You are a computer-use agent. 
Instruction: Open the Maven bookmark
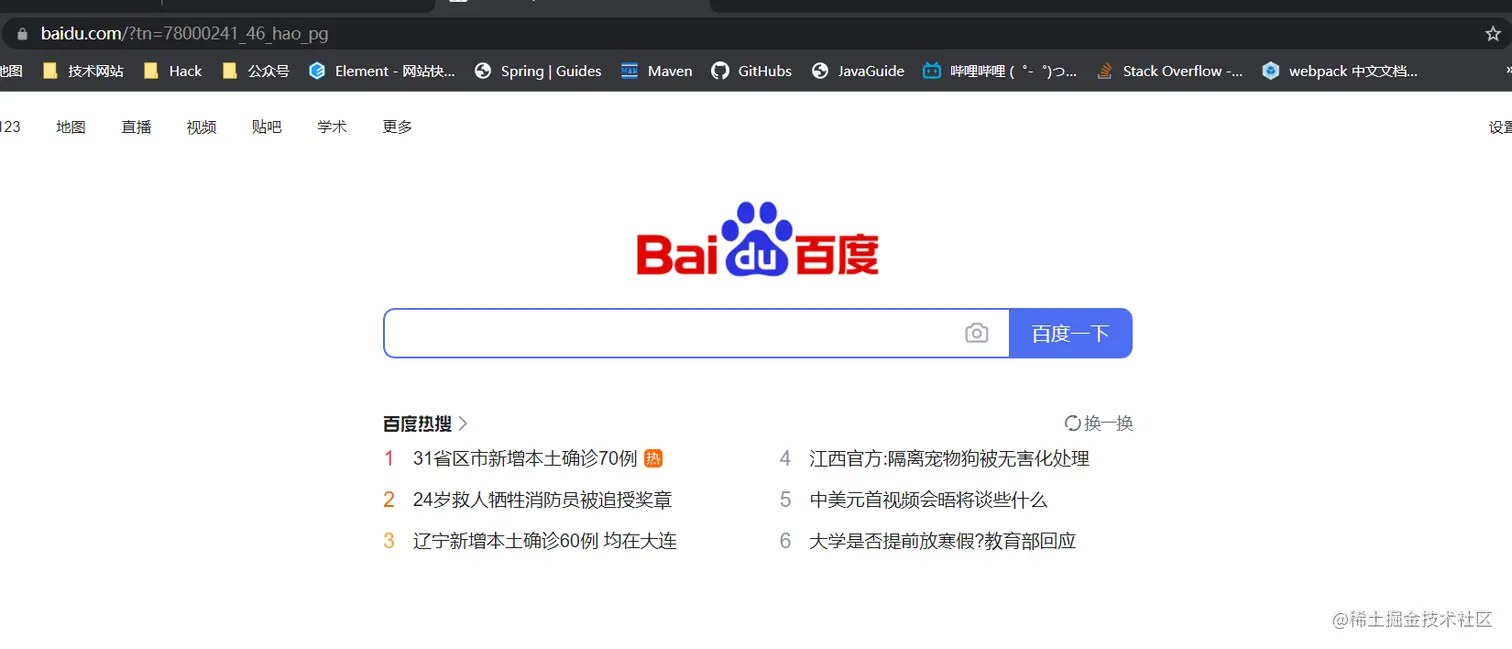coord(657,71)
